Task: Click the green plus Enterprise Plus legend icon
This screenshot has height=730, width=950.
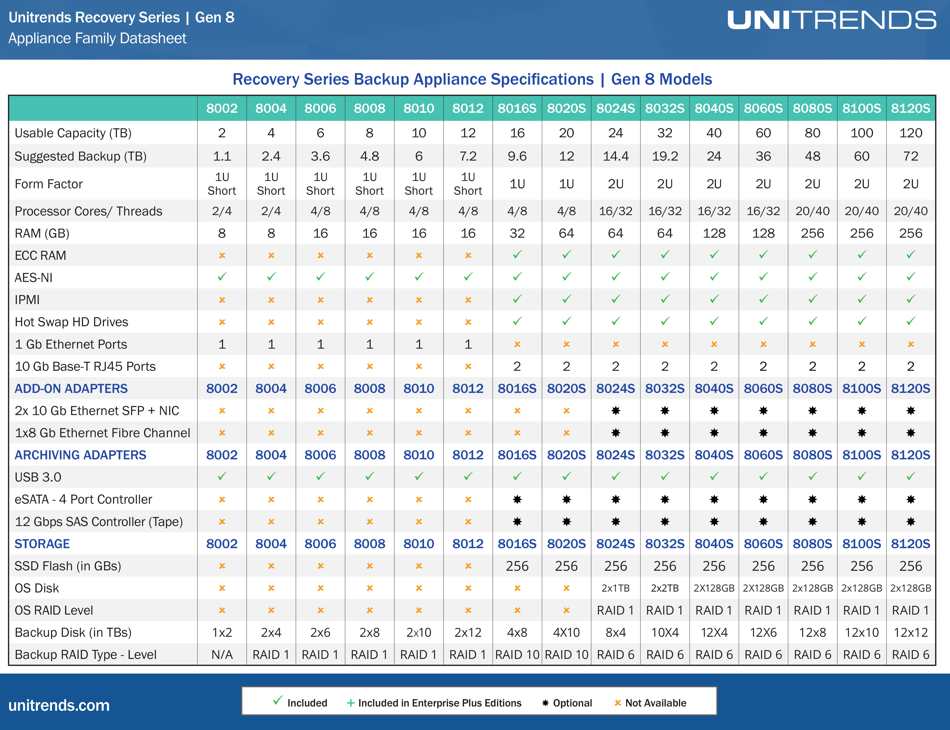Action: tap(350, 703)
